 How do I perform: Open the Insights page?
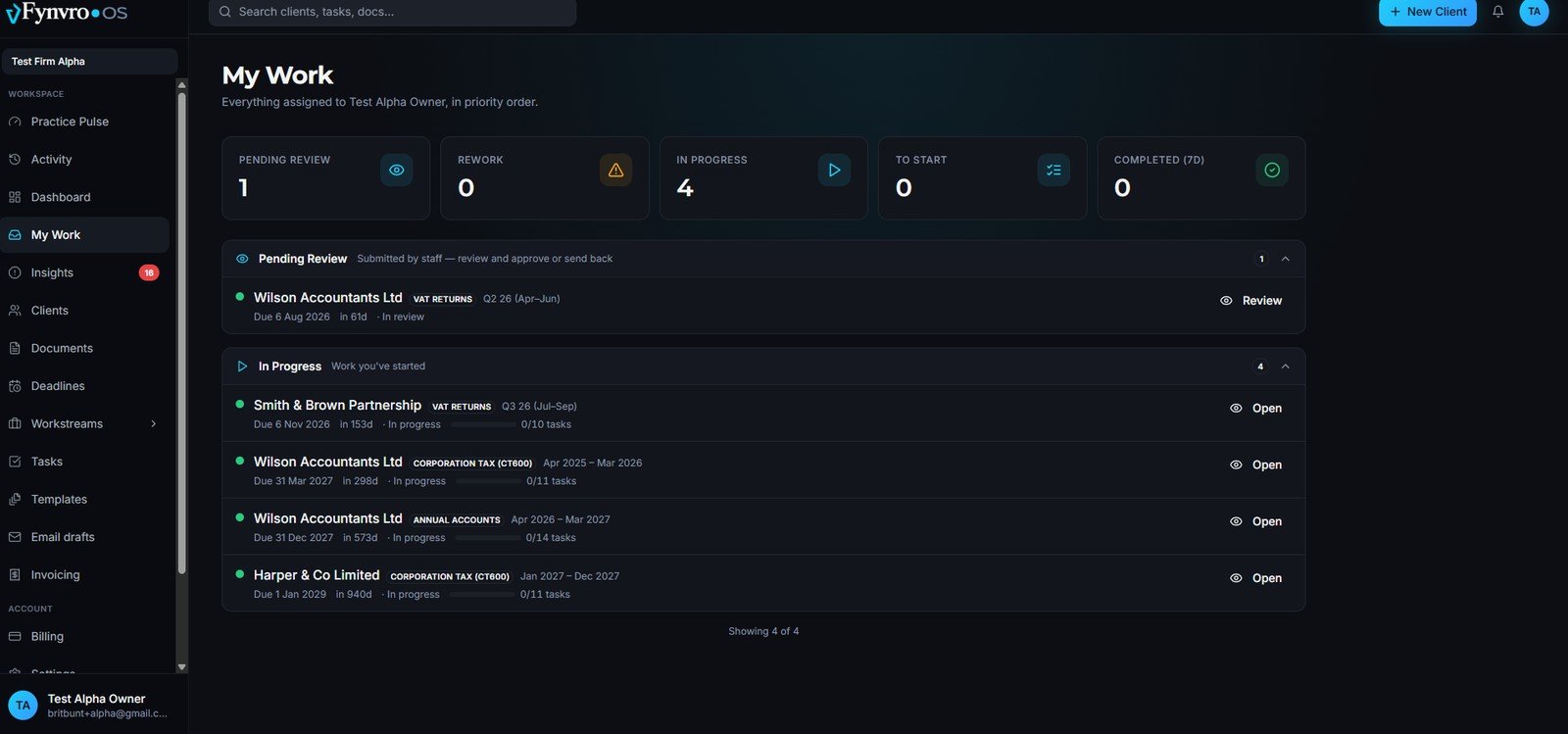tap(84, 272)
